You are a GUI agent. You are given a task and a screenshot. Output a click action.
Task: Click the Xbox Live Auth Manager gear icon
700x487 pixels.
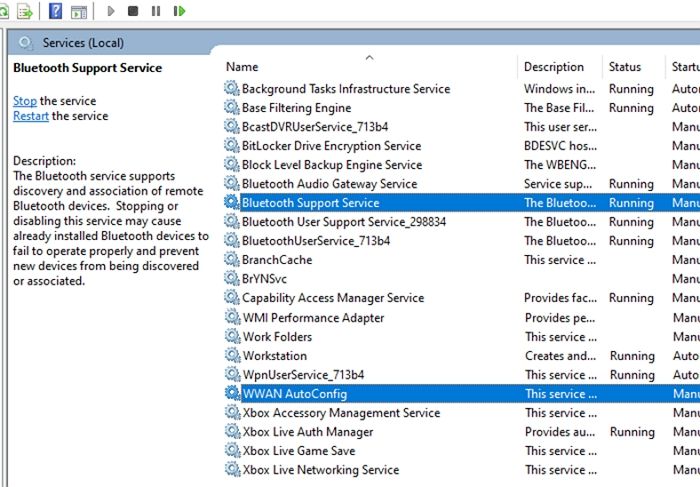pos(232,432)
